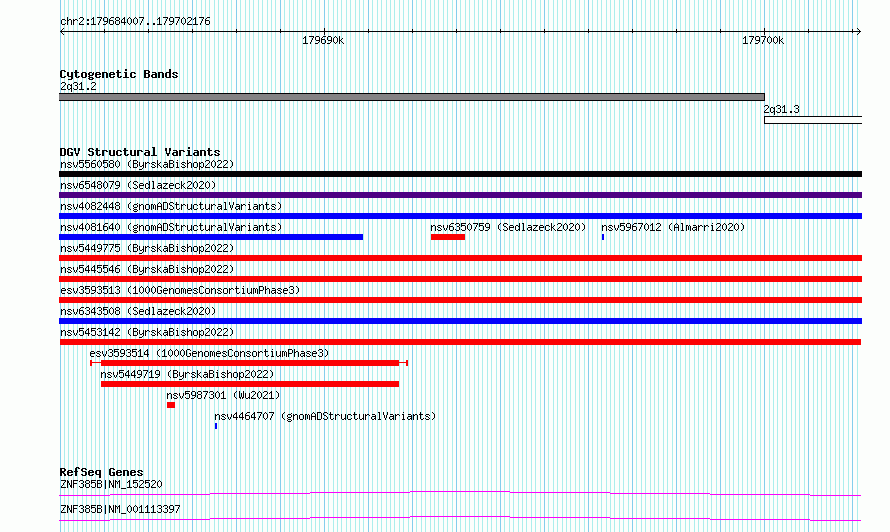Select the small nsv5987301 red block
The width and height of the screenshot is (890, 532).
click(x=171, y=405)
